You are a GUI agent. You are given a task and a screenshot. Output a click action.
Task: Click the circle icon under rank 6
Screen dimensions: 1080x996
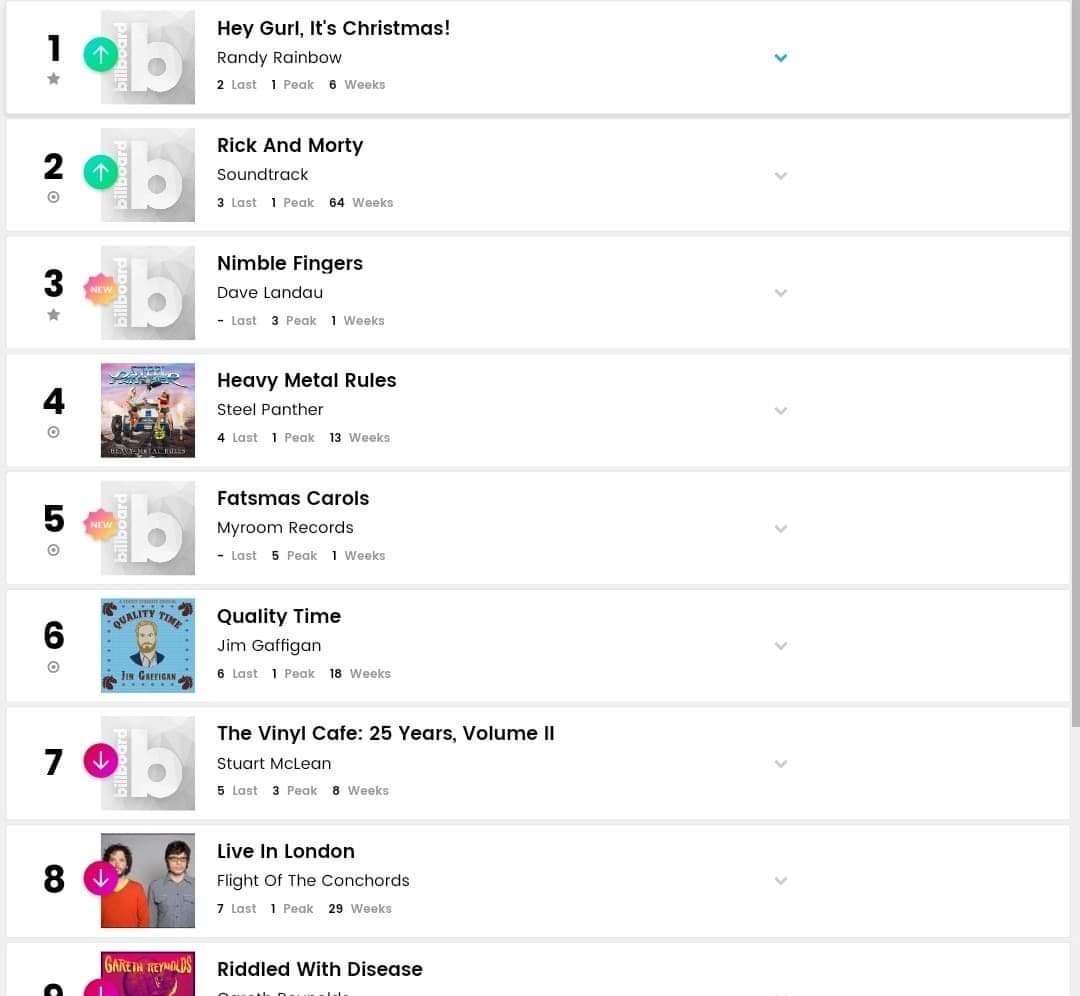point(53,667)
